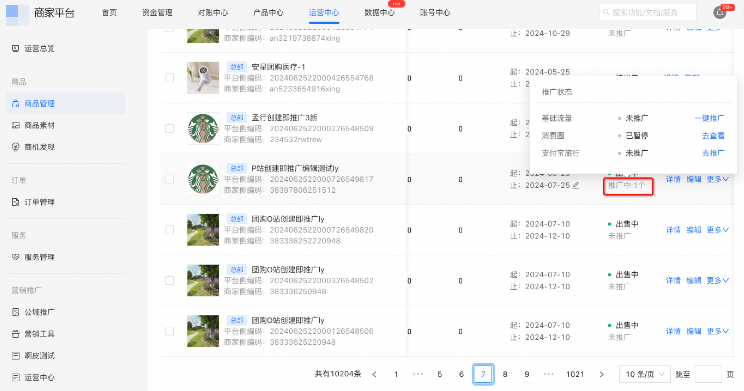Go to page 9
The height and width of the screenshot is (391, 744).
coord(527,374)
